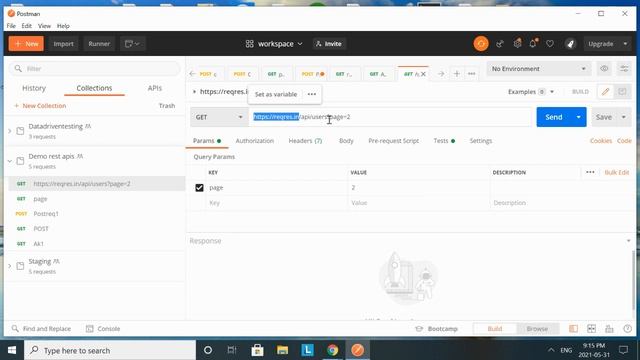Switch to Browse mode toggle

(537, 329)
